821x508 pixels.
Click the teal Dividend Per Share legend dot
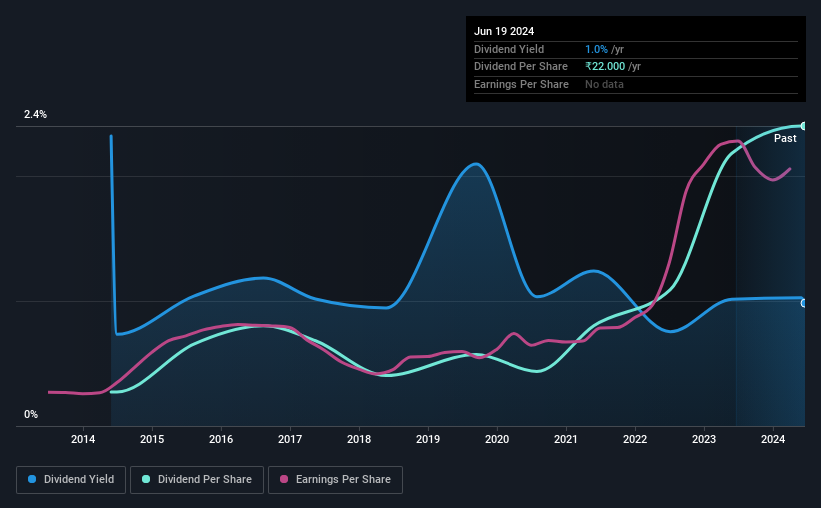coord(146,479)
